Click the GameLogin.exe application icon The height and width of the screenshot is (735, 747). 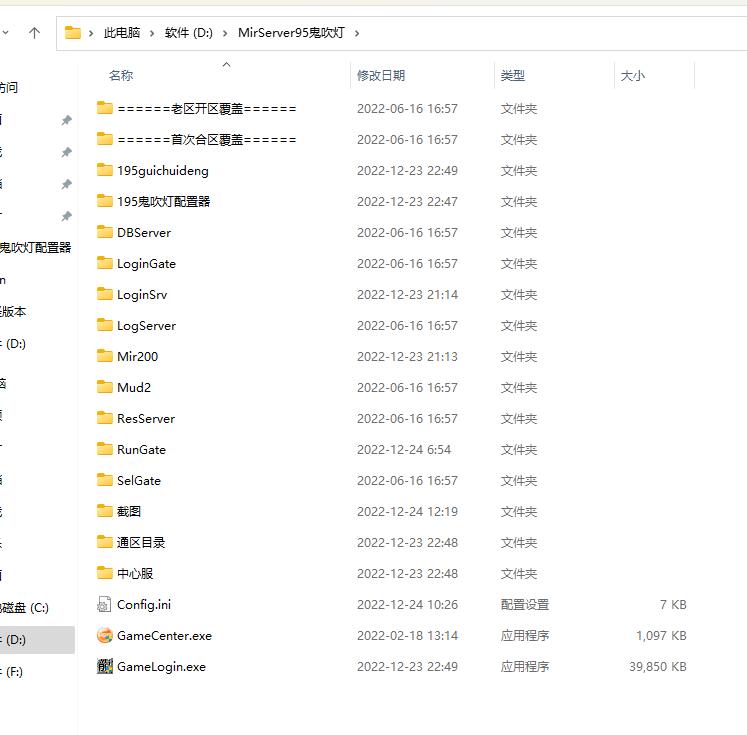pyautogui.click(x=105, y=666)
